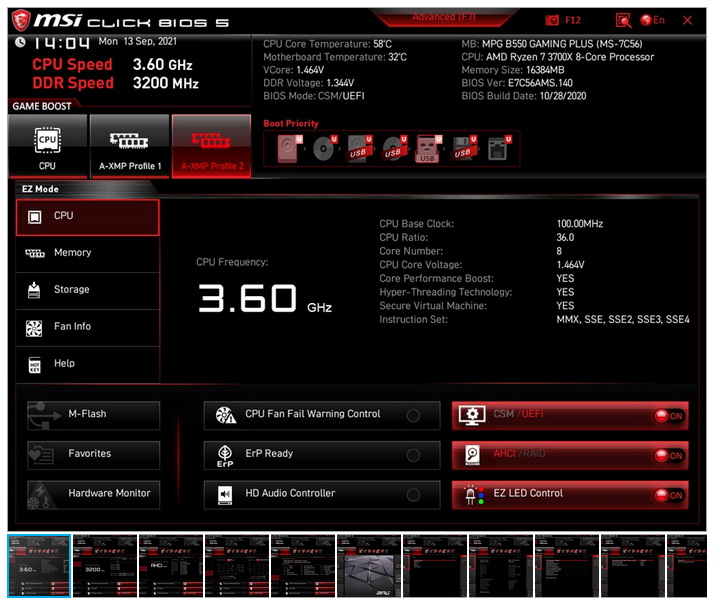The width and height of the screenshot is (726, 604).
Task: Click the Mon 13 Sep, 2021 date
Action: click(x=140, y=42)
